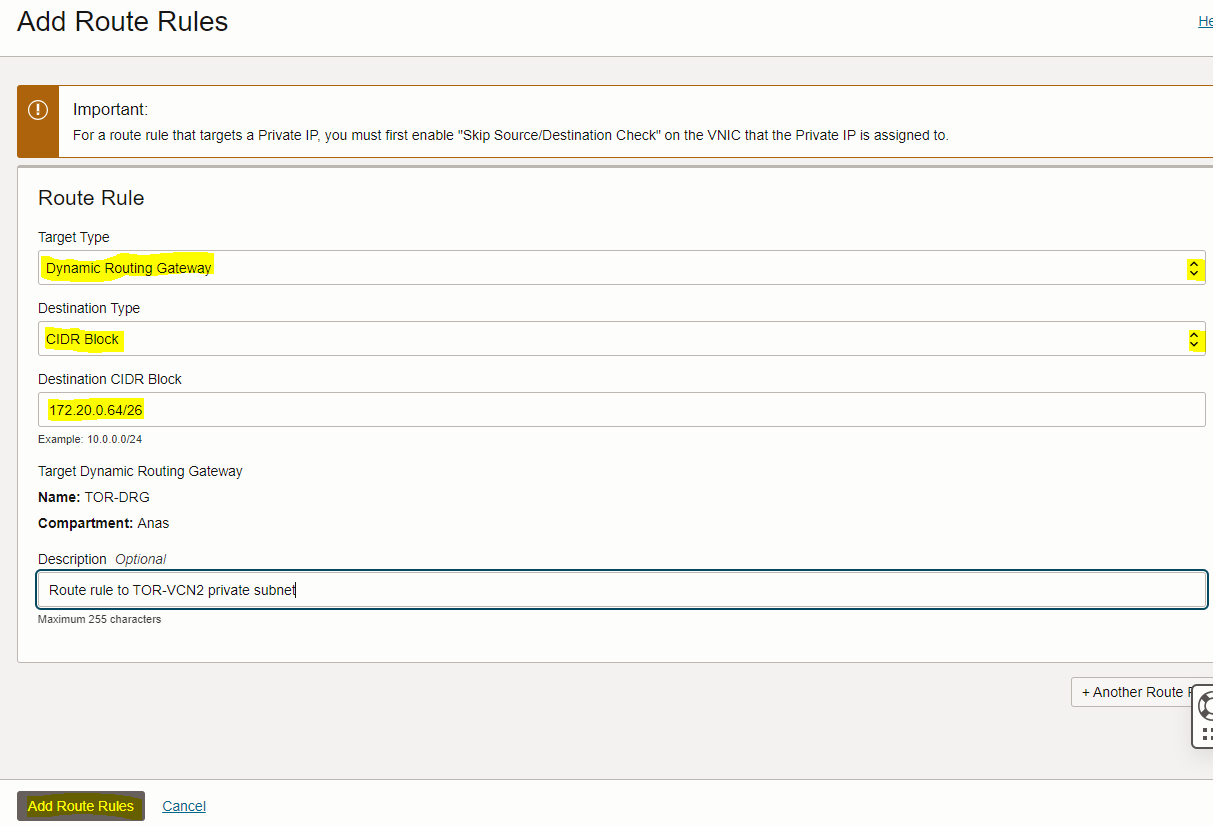Click the Cancel link
The height and width of the screenshot is (826, 1213).
[184, 806]
